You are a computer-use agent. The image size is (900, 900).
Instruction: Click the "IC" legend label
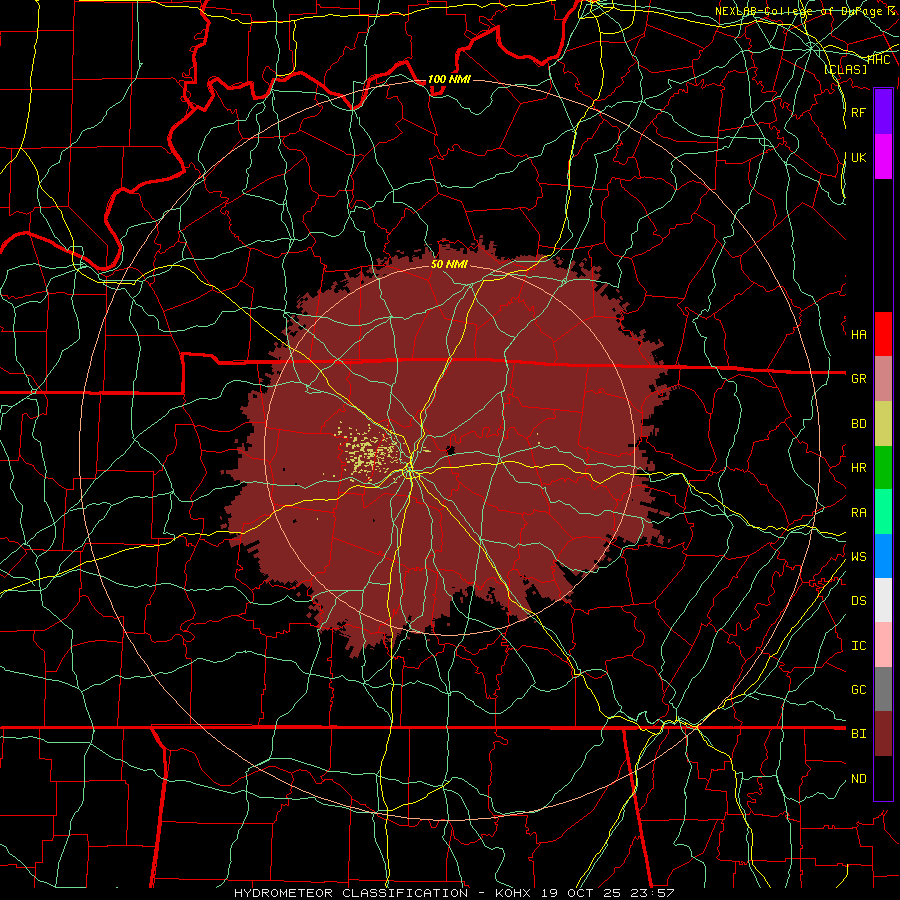coord(858,646)
